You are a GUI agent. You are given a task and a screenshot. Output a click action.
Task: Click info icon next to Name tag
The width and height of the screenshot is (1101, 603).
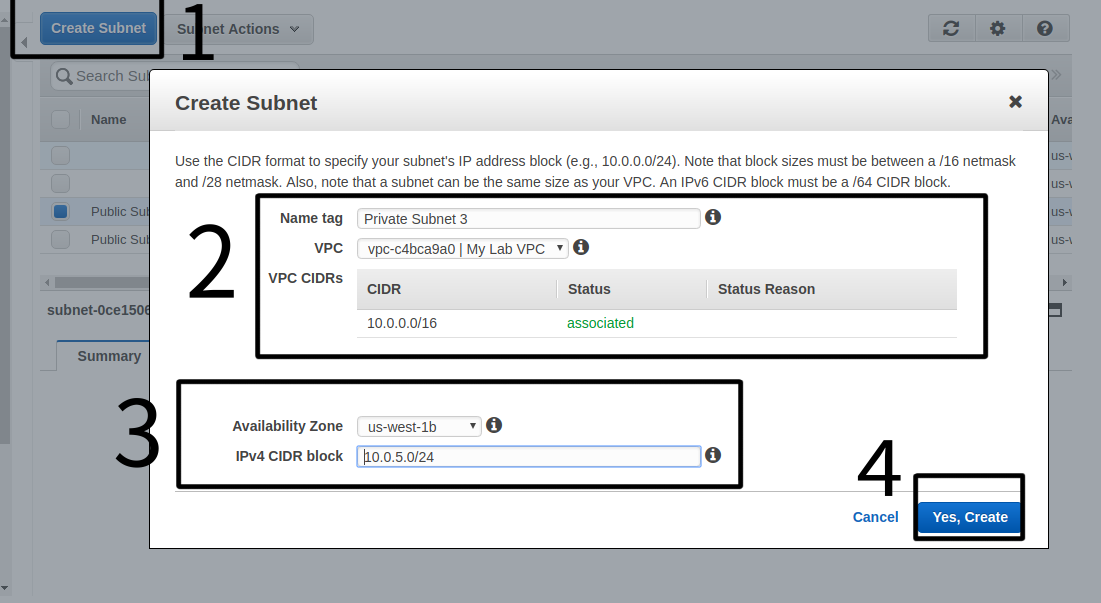tap(713, 217)
